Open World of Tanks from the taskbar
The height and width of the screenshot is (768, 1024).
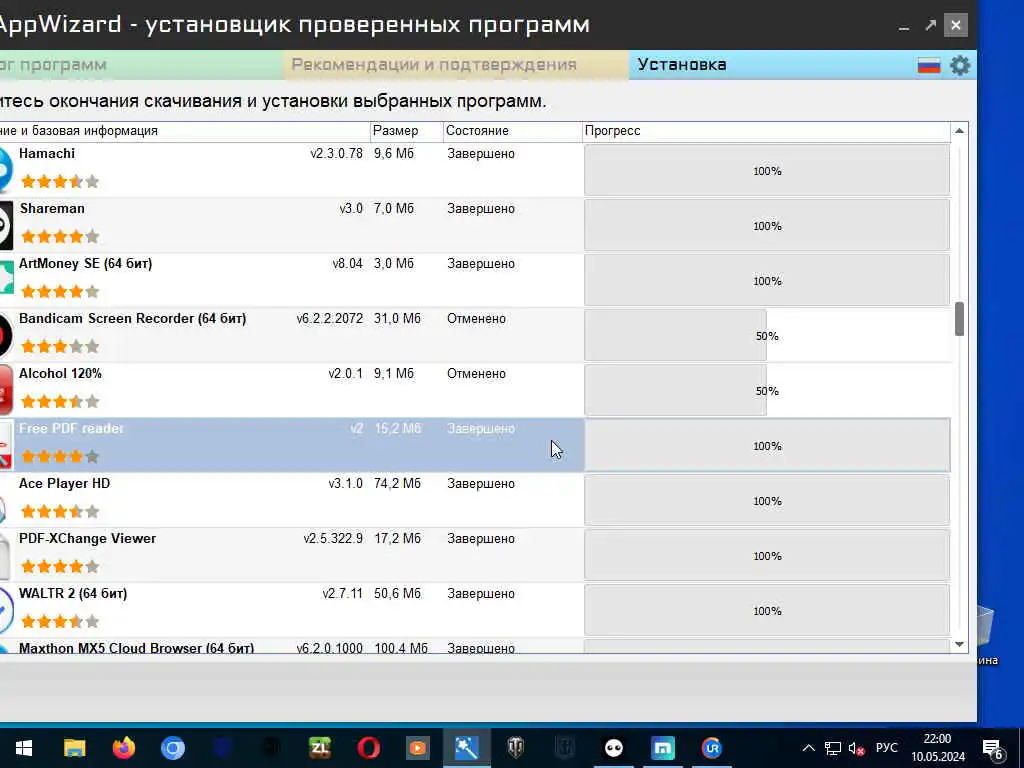[x=515, y=748]
